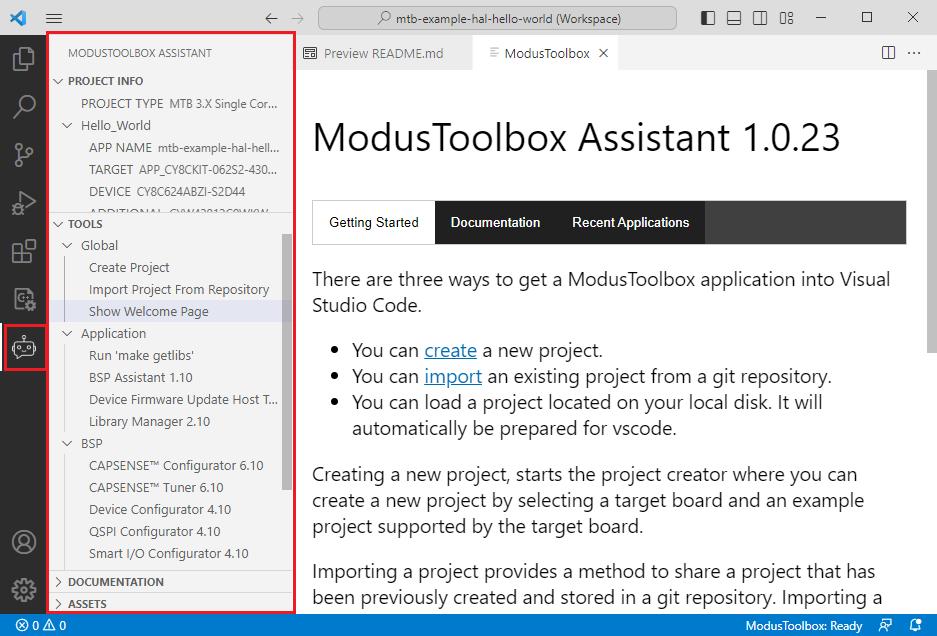Switch to Preview README.md tab
Image resolution: width=937 pixels, height=636 pixels.
[384, 53]
